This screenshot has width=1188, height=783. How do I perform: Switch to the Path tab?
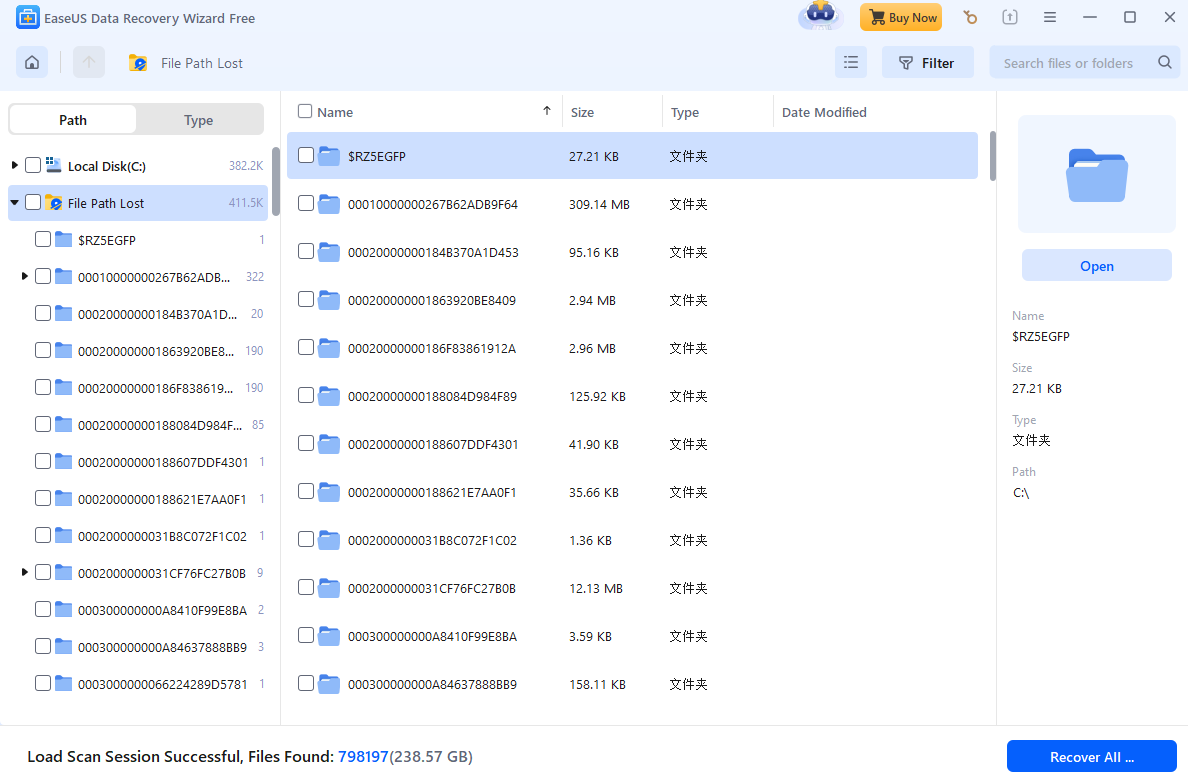pos(73,120)
